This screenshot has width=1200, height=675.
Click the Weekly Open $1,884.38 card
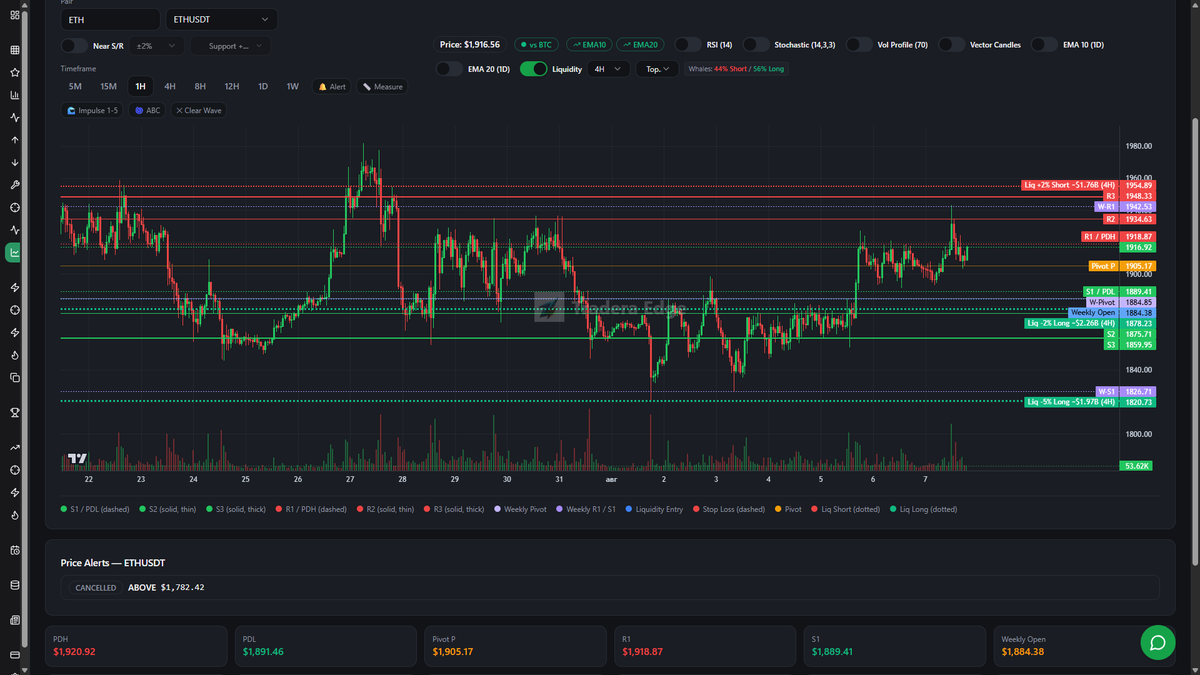click(x=1085, y=646)
